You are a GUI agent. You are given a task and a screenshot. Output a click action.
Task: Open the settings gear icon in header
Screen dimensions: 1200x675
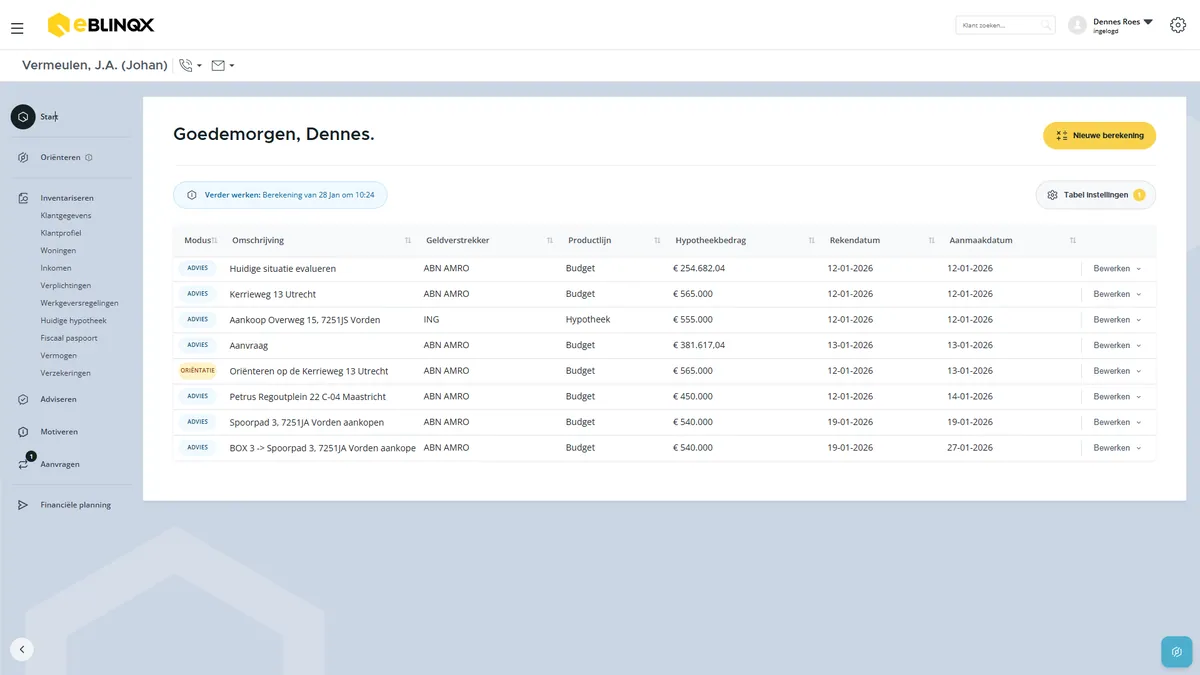point(1177,26)
